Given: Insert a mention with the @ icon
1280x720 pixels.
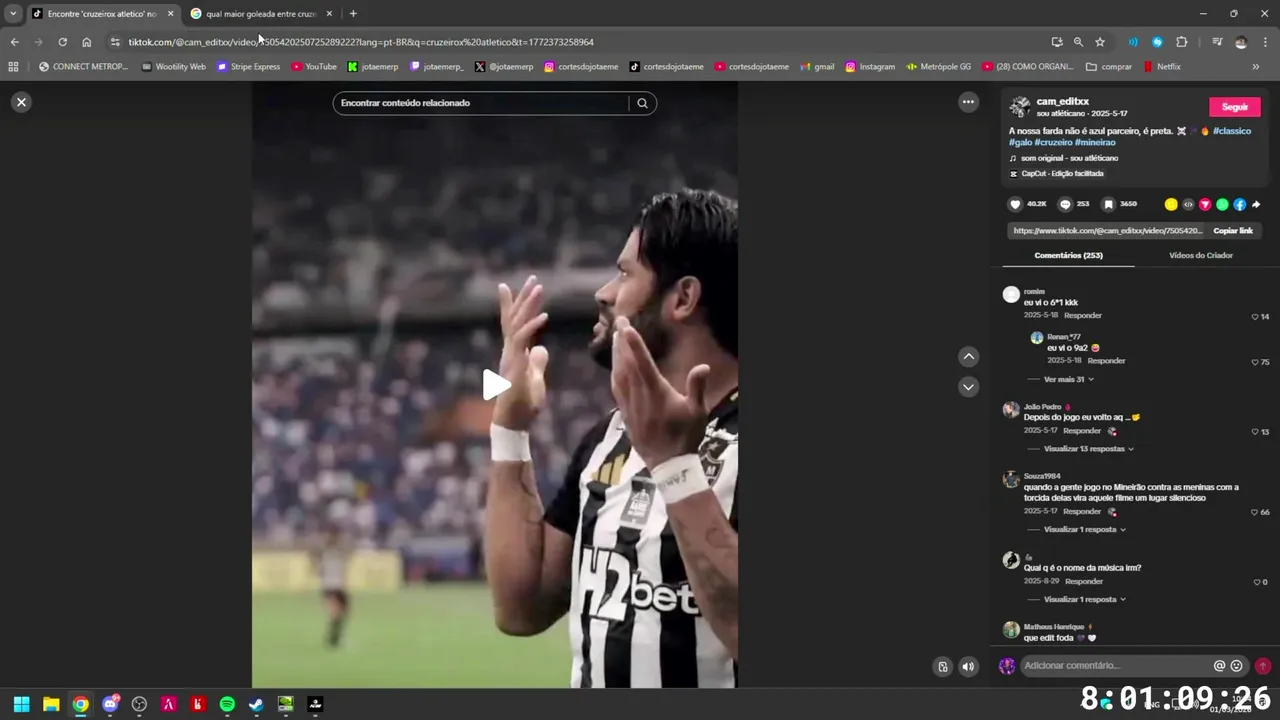Looking at the screenshot, I should click(x=1219, y=666).
